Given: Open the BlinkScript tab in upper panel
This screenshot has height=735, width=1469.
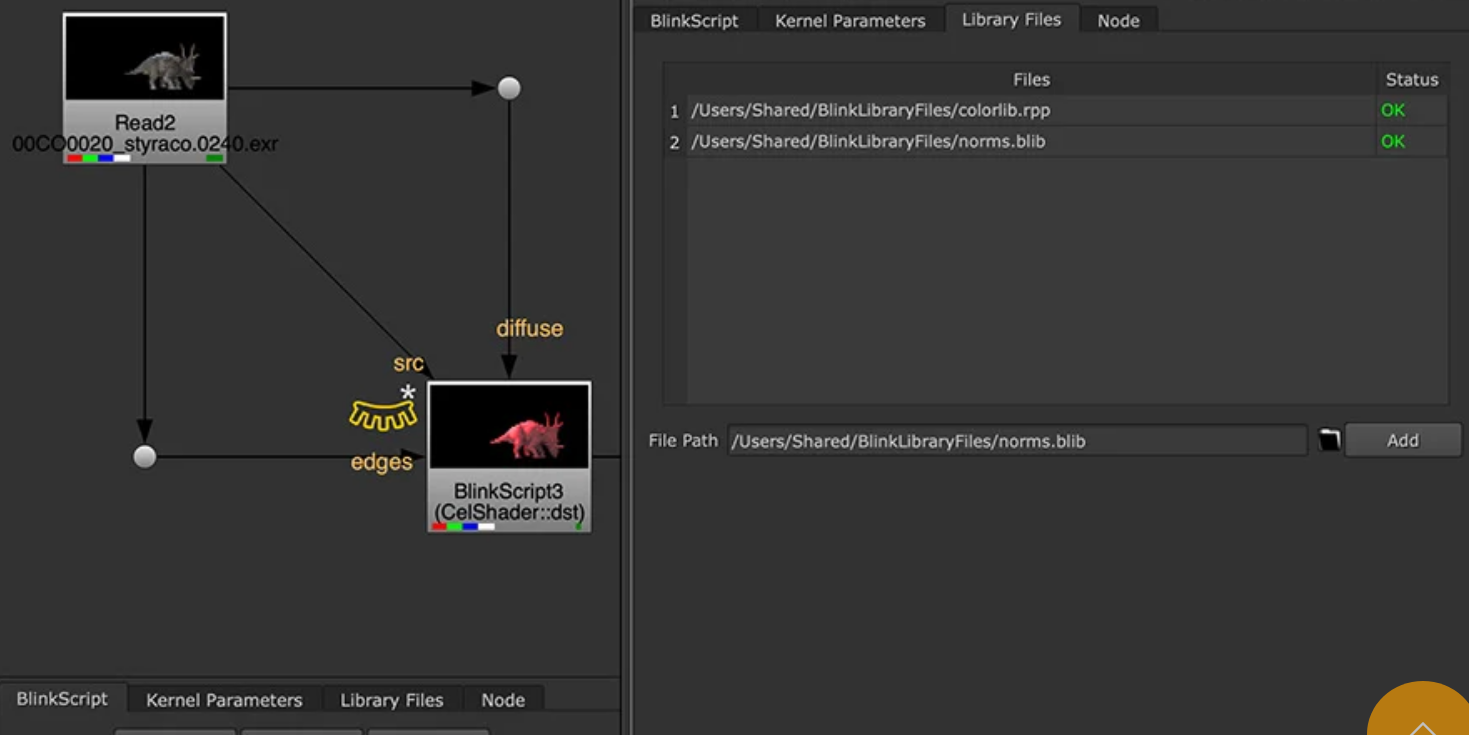Looking at the screenshot, I should click(x=694, y=21).
